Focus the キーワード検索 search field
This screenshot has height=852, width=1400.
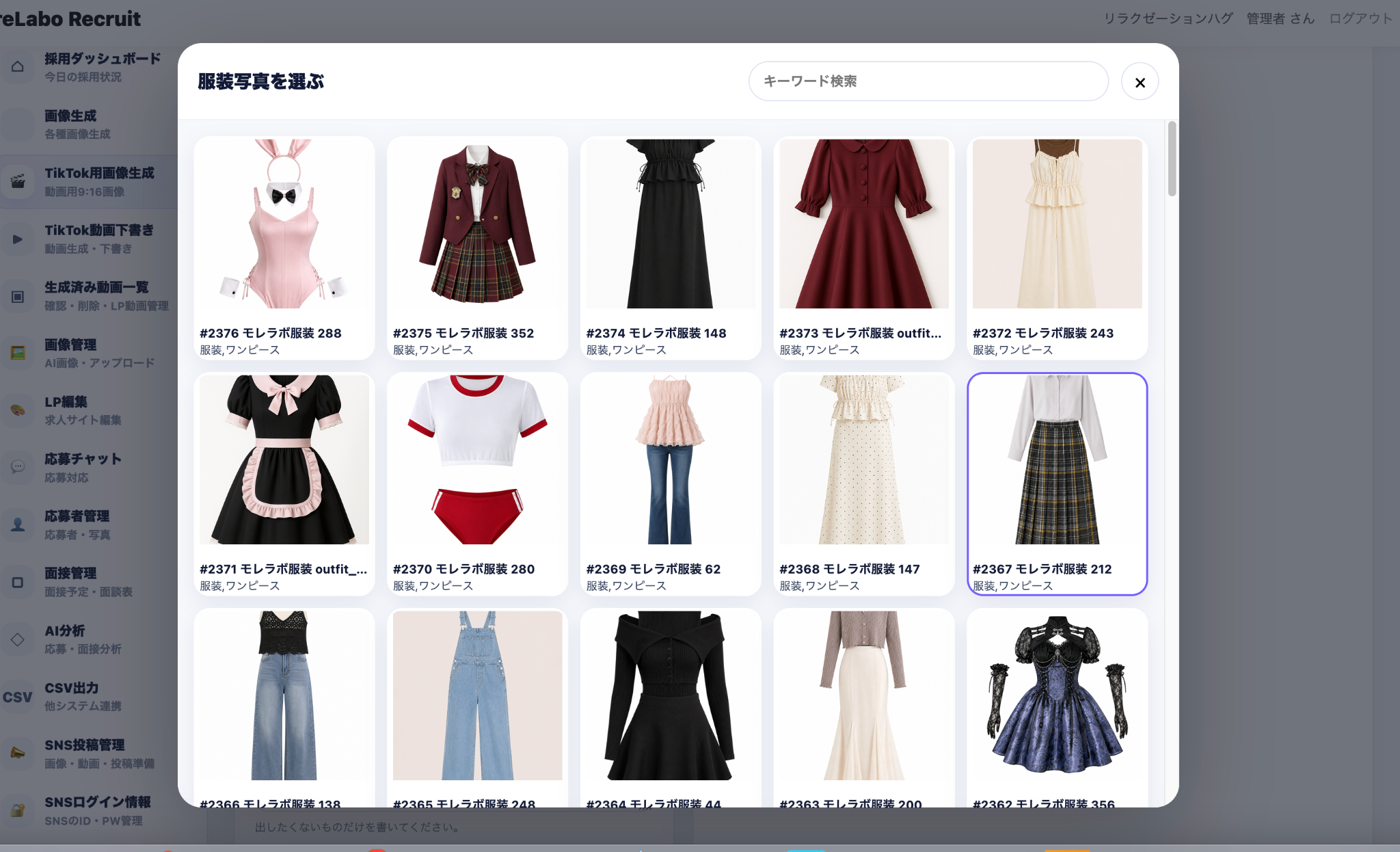tap(928, 81)
